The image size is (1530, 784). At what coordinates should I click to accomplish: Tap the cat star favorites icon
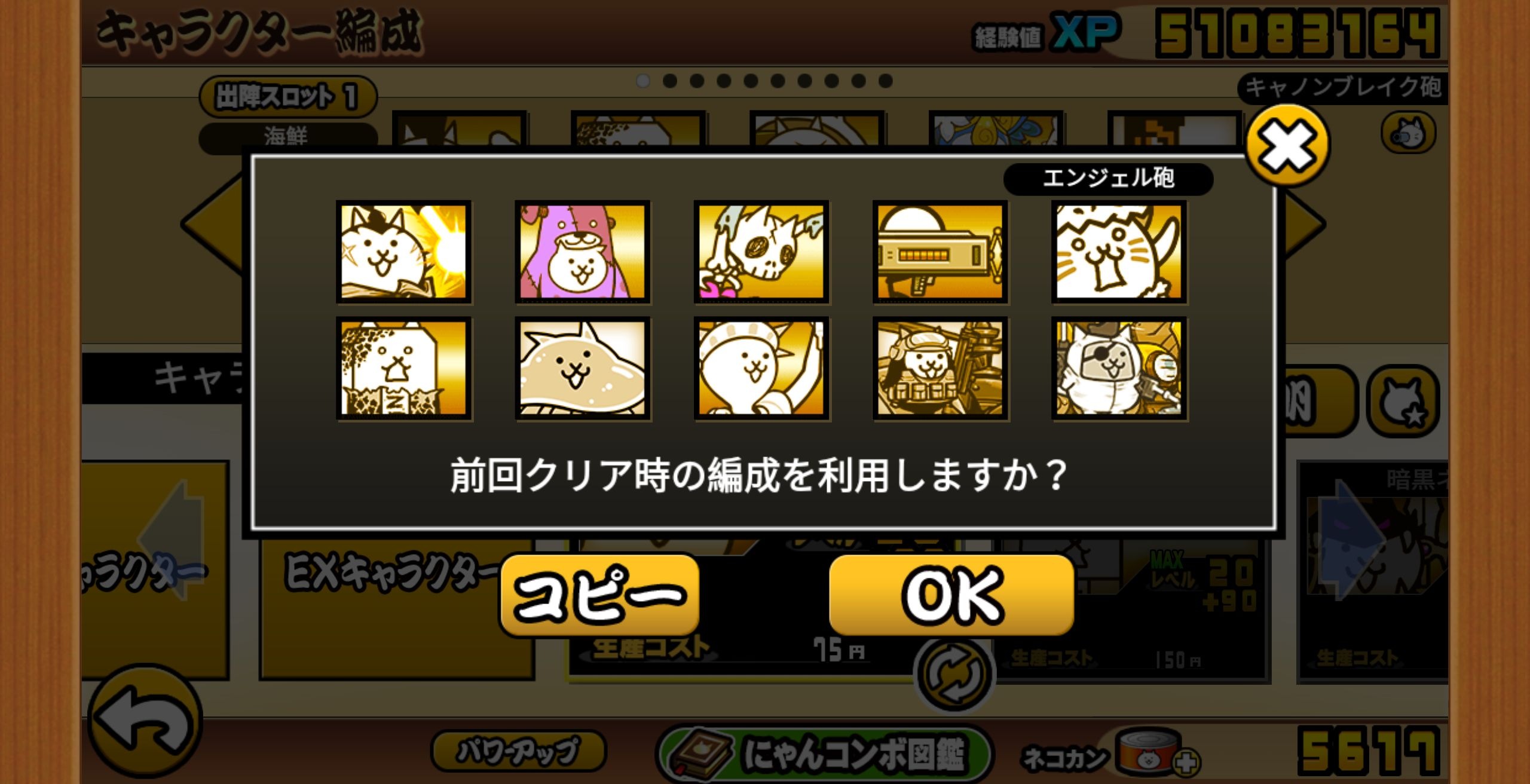click(1403, 401)
